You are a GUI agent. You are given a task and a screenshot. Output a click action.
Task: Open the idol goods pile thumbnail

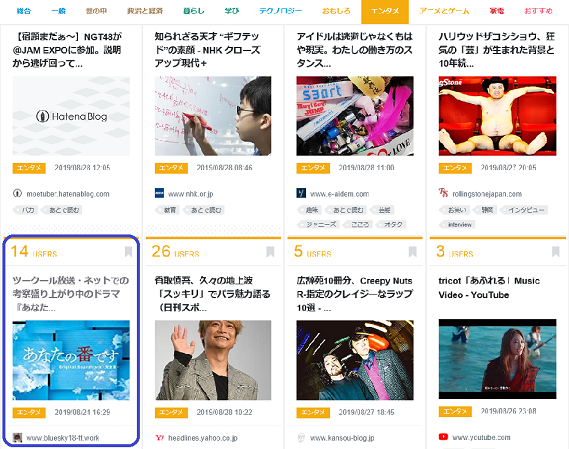click(x=355, y=116)
